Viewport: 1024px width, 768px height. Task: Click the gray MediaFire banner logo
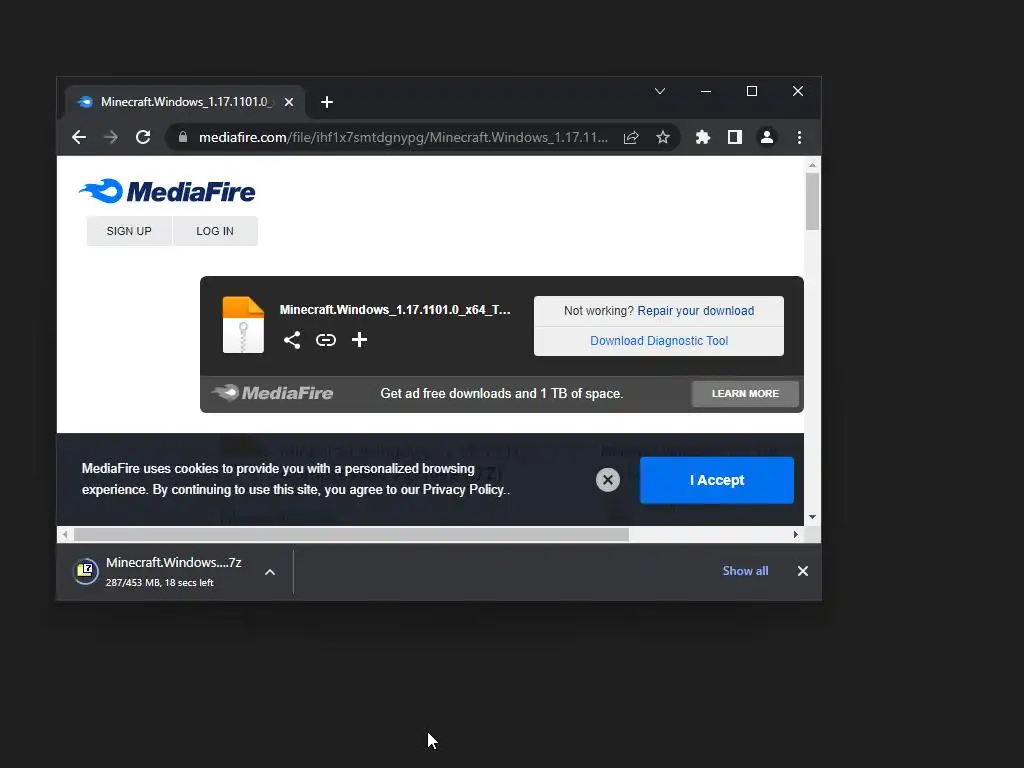pos(272,392)
